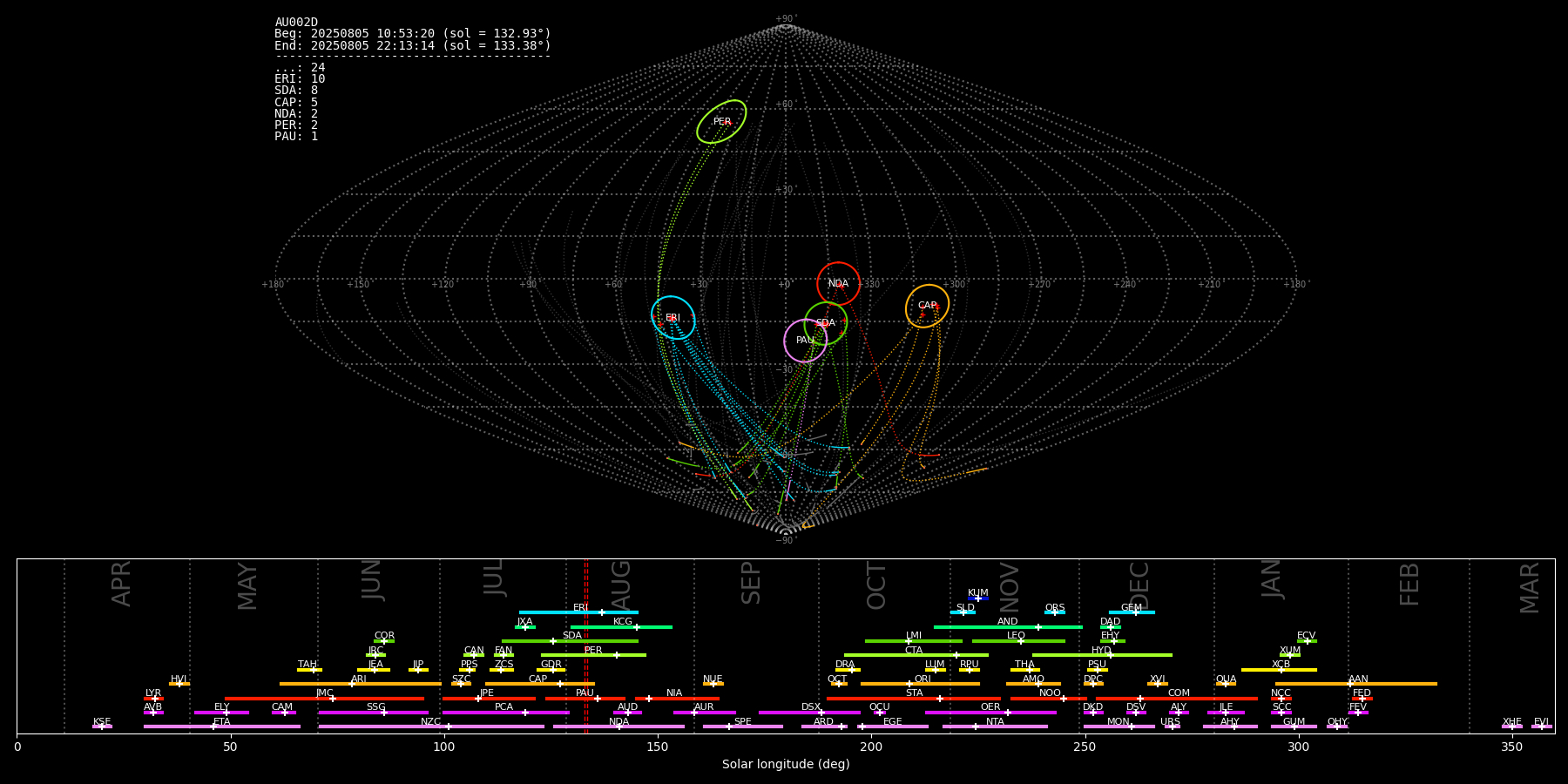Click the CTA shower bar in timeline
The height and width of the screenshot is (784, 1568).
click(916, 655)
